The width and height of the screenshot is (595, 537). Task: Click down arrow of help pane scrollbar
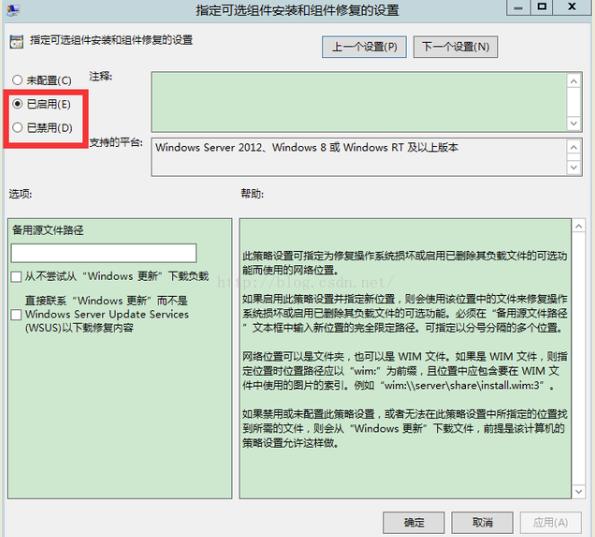579,491
